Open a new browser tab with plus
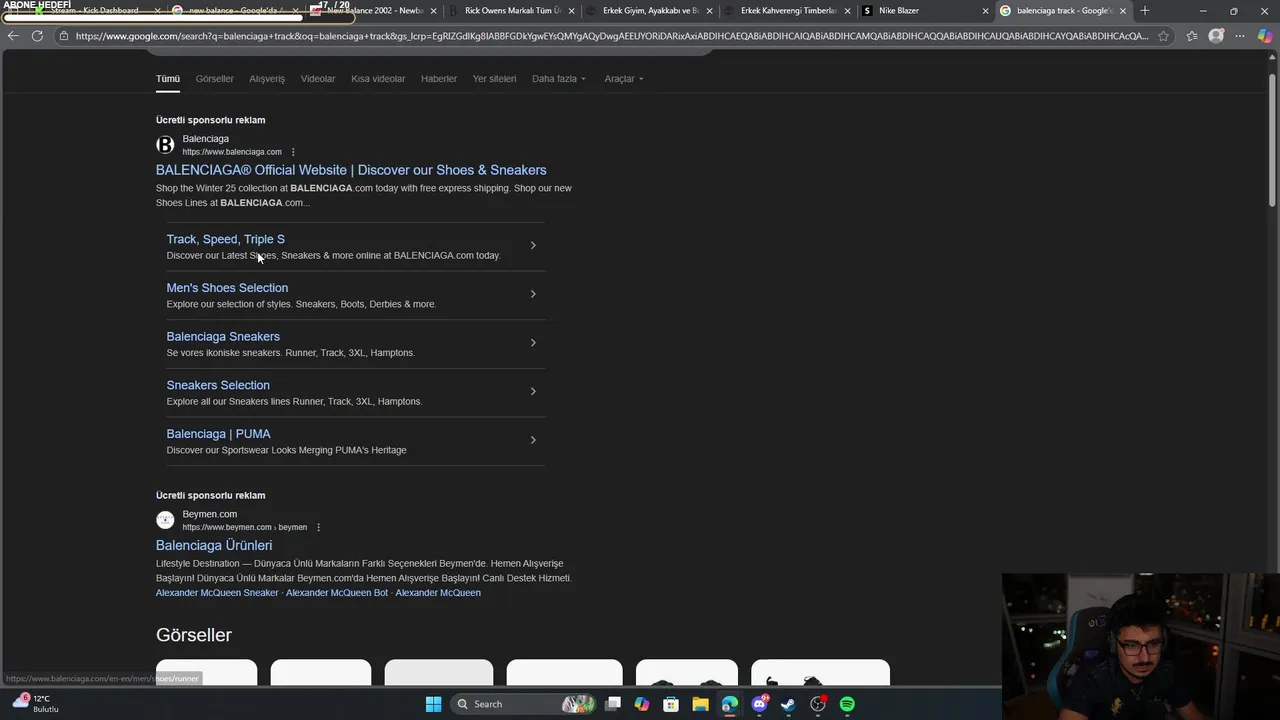Screen dimensions: 1280x720 [1145, 11]
